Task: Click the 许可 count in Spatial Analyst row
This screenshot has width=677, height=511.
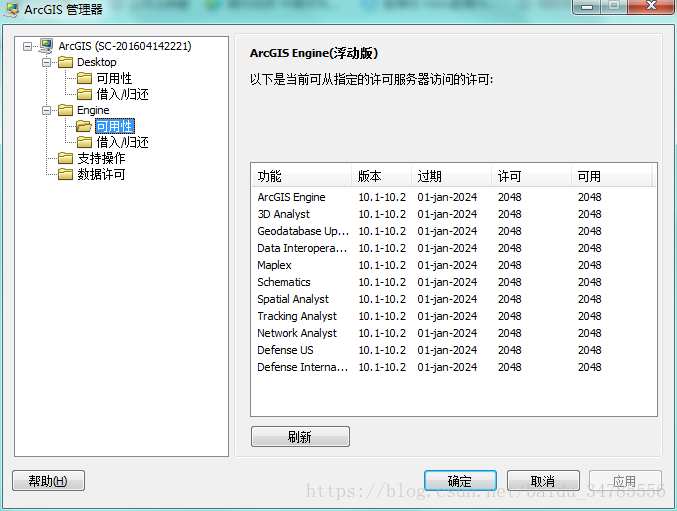Action: point(509,299)
